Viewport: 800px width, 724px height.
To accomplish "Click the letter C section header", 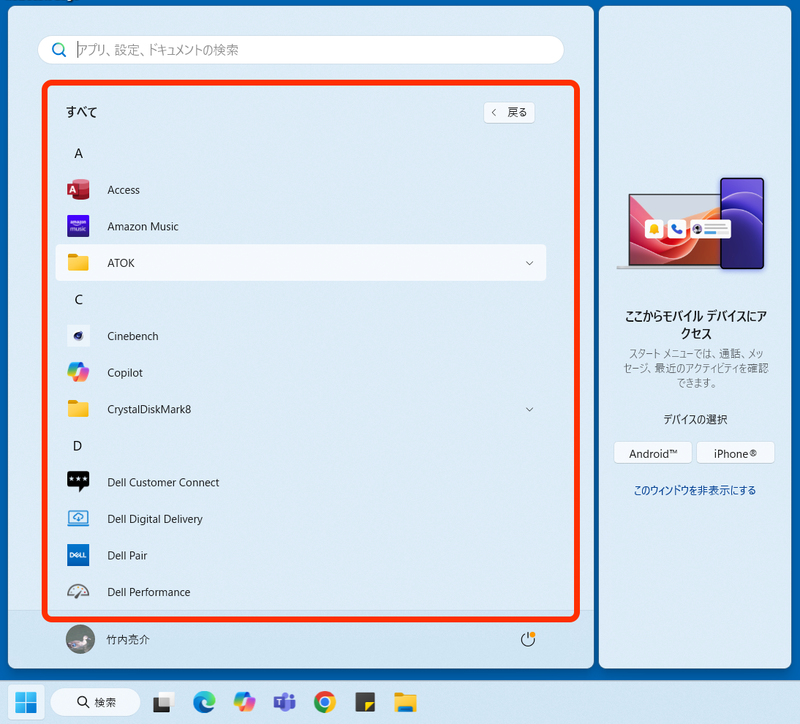I will click(x=79, y=299).
